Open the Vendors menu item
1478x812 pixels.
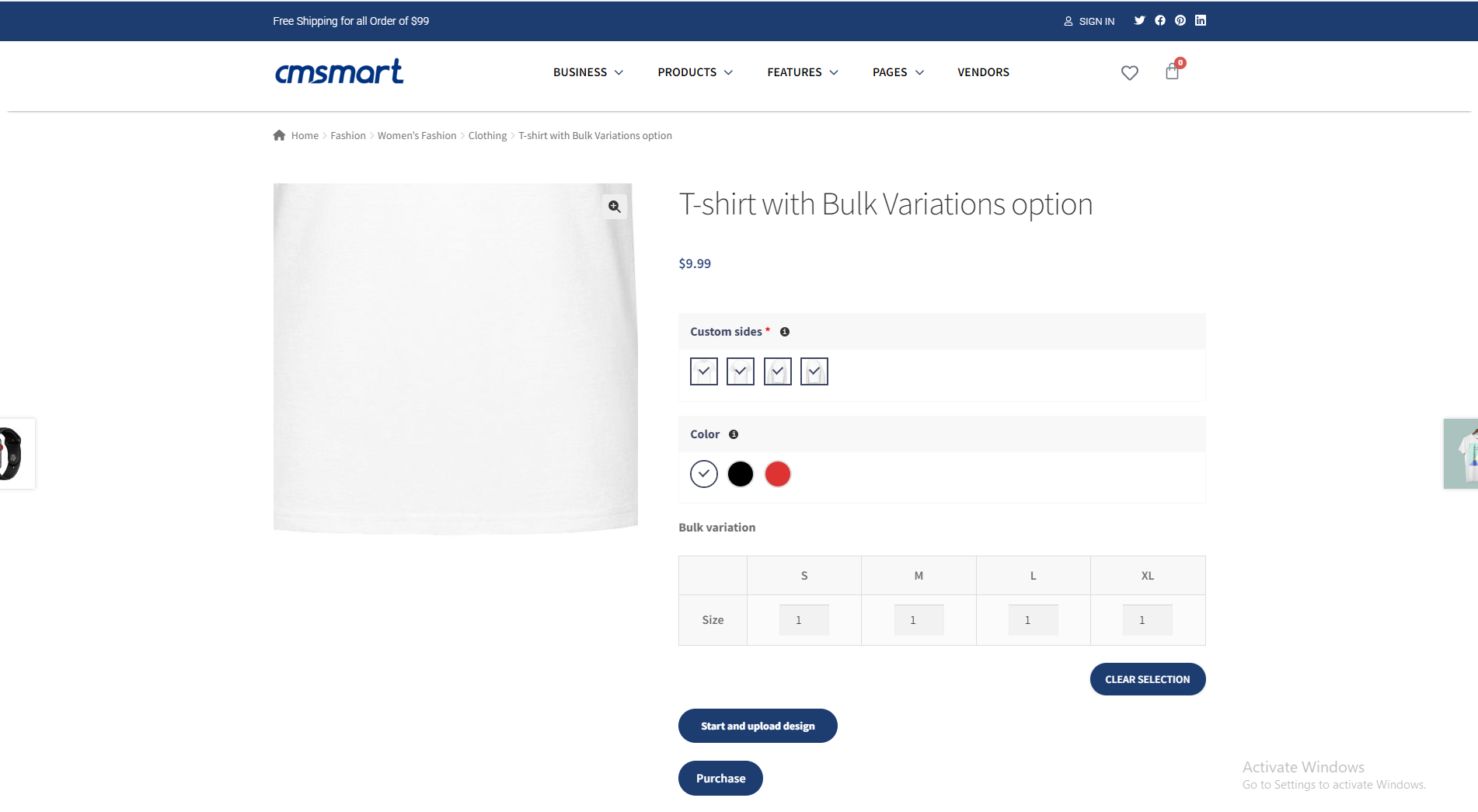[983, 72]
